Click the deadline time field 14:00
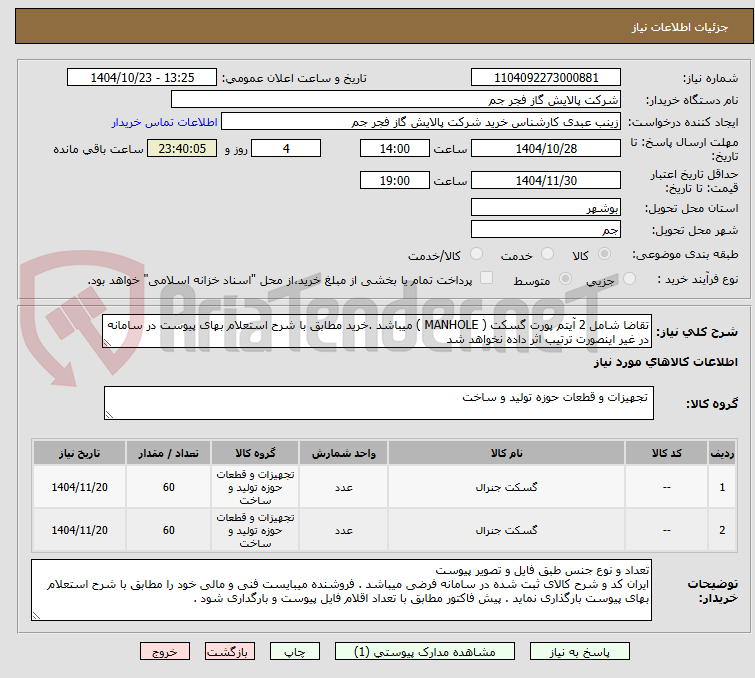The image size is (755, 678). point(394,148)
